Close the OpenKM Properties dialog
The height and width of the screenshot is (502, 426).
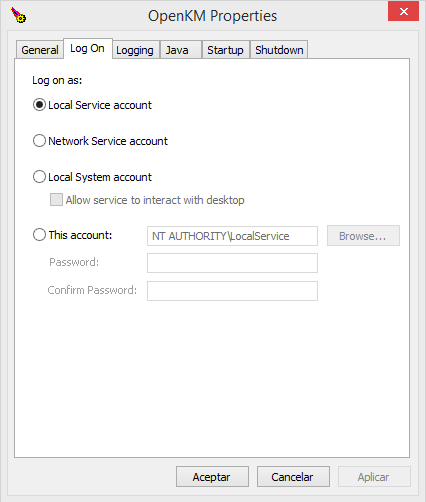tap(403, 11)
